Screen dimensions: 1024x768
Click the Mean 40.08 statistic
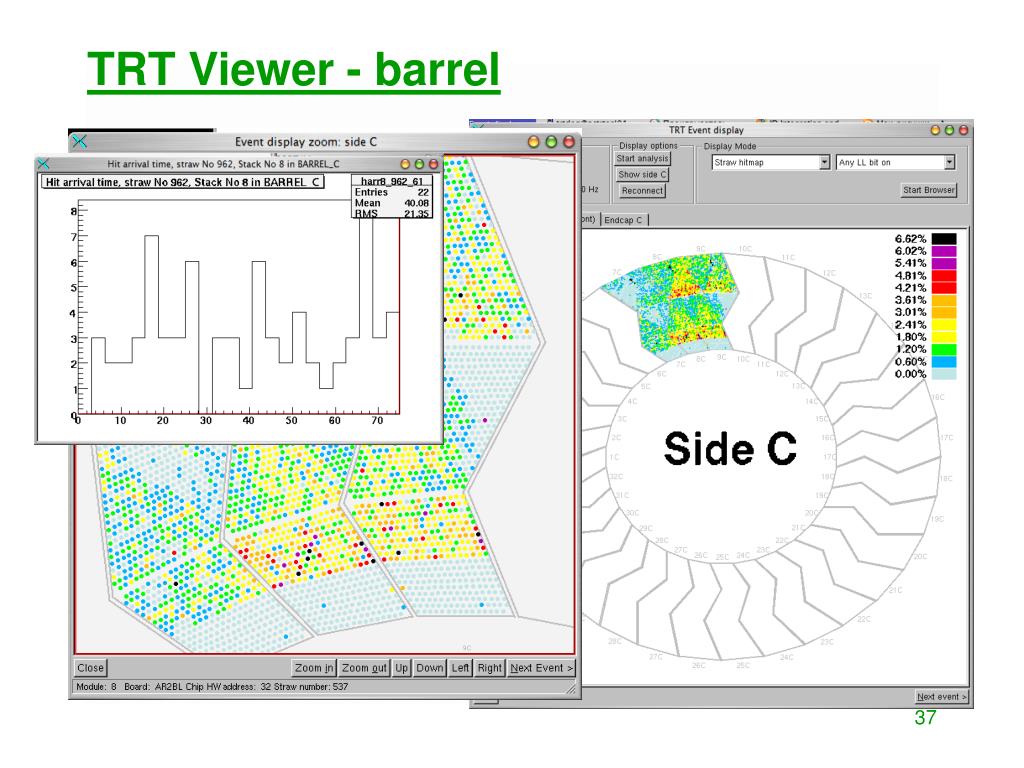coord(392,203)
